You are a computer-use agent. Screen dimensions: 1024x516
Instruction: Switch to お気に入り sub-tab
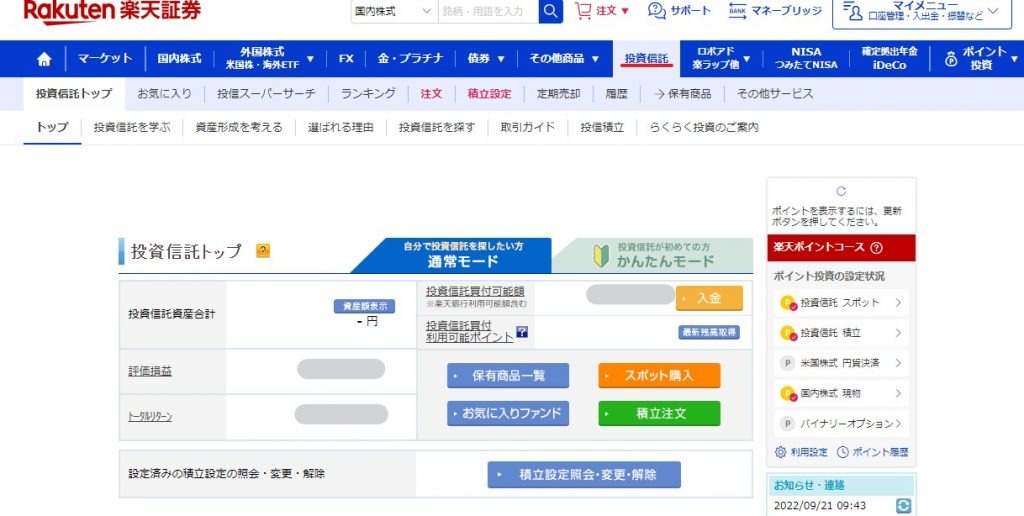(164, 94)
